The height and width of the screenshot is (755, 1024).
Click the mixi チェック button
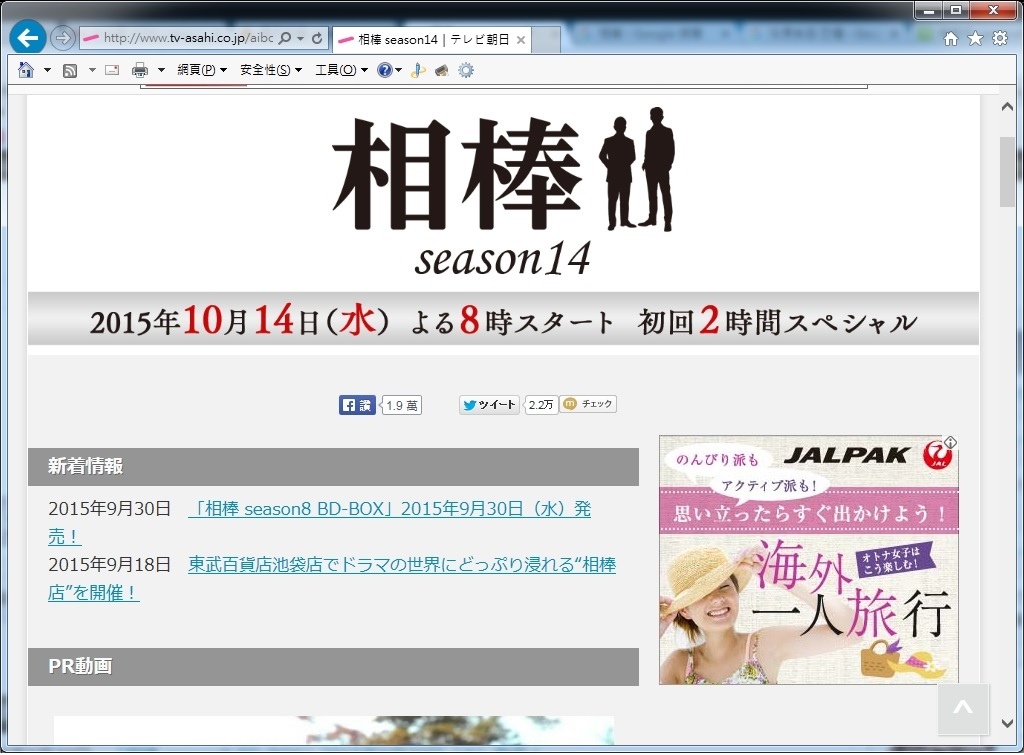588,404
